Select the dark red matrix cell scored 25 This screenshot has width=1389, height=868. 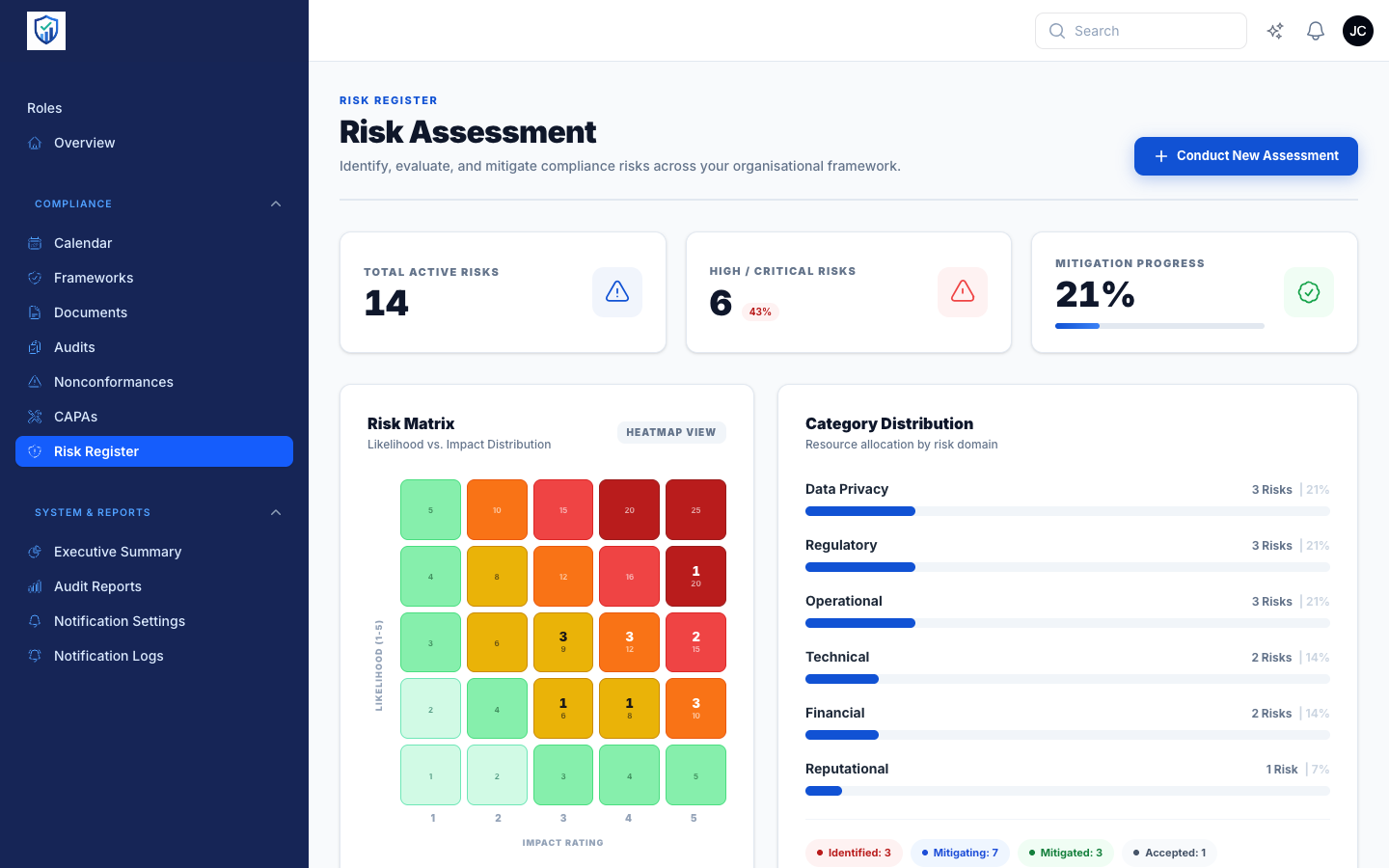point(695,509)
